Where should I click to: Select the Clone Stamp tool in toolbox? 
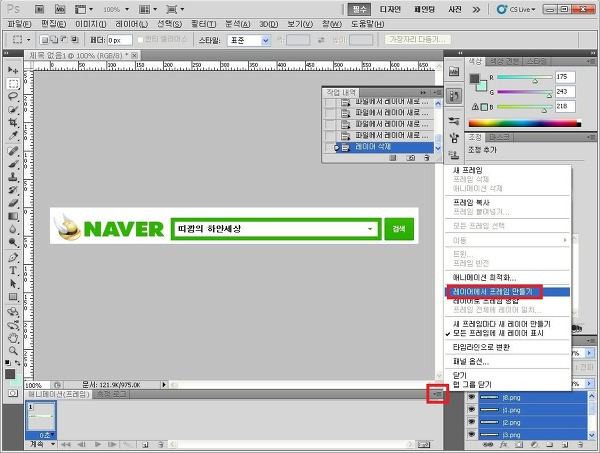13,177
